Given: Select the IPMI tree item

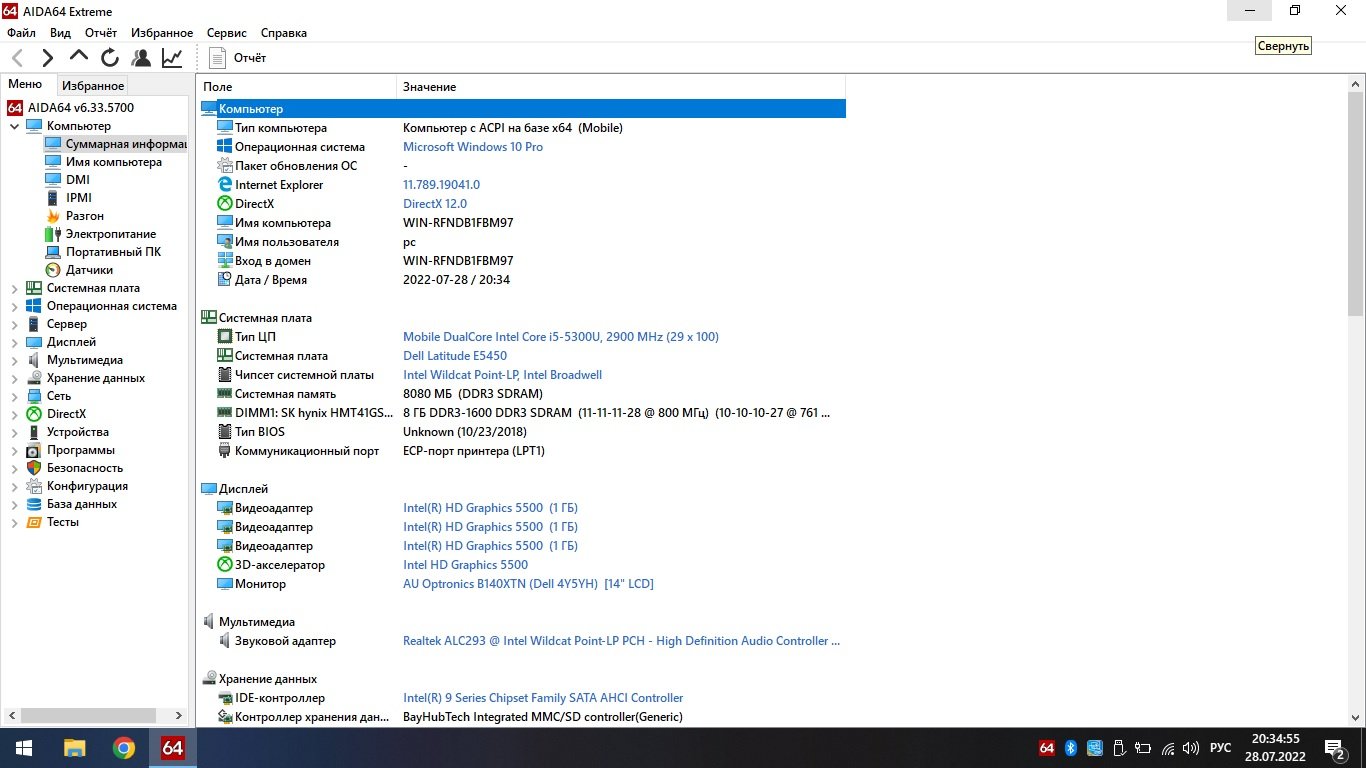Looking at the screenshot, I should [78, 198].
